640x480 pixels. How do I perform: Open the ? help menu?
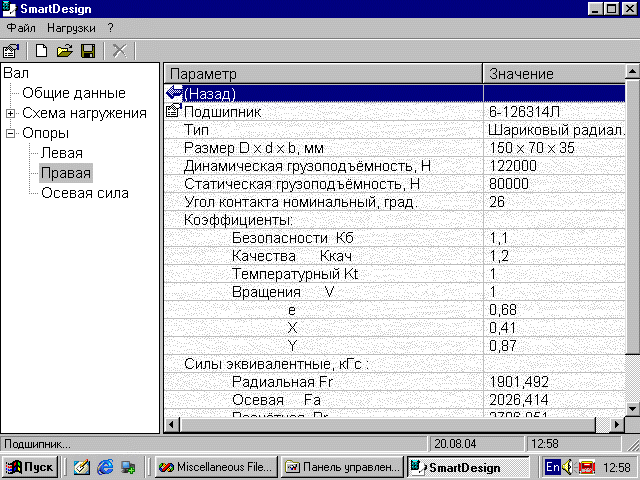tap(111, 27)
